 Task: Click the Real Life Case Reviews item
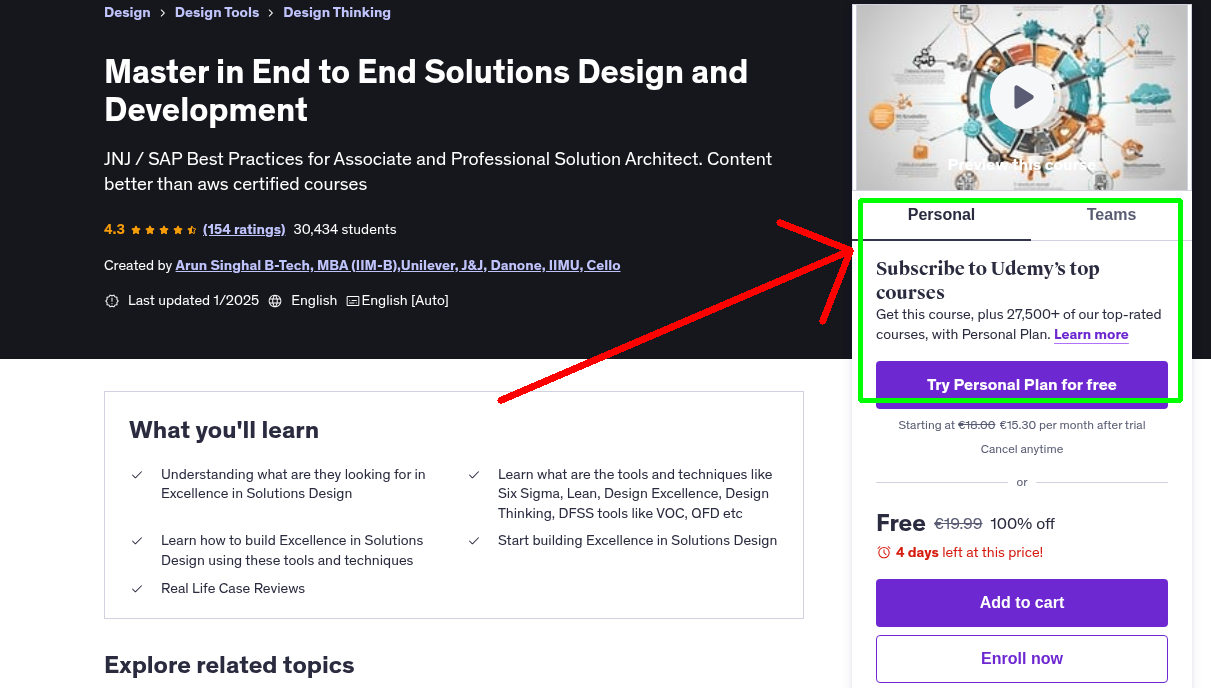coord(233,589)
